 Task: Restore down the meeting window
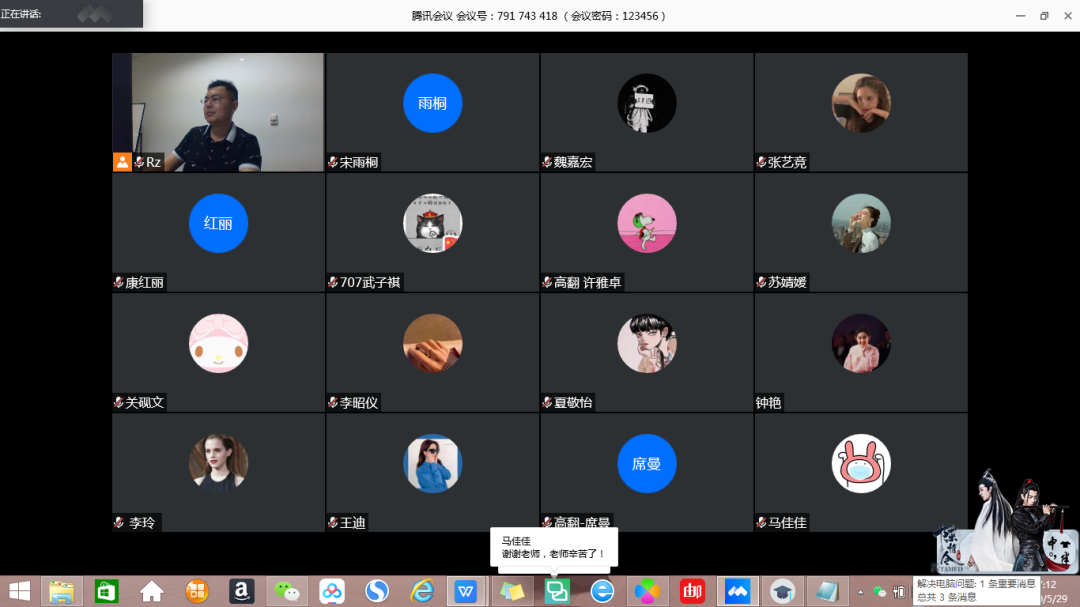pos(1043,16)
